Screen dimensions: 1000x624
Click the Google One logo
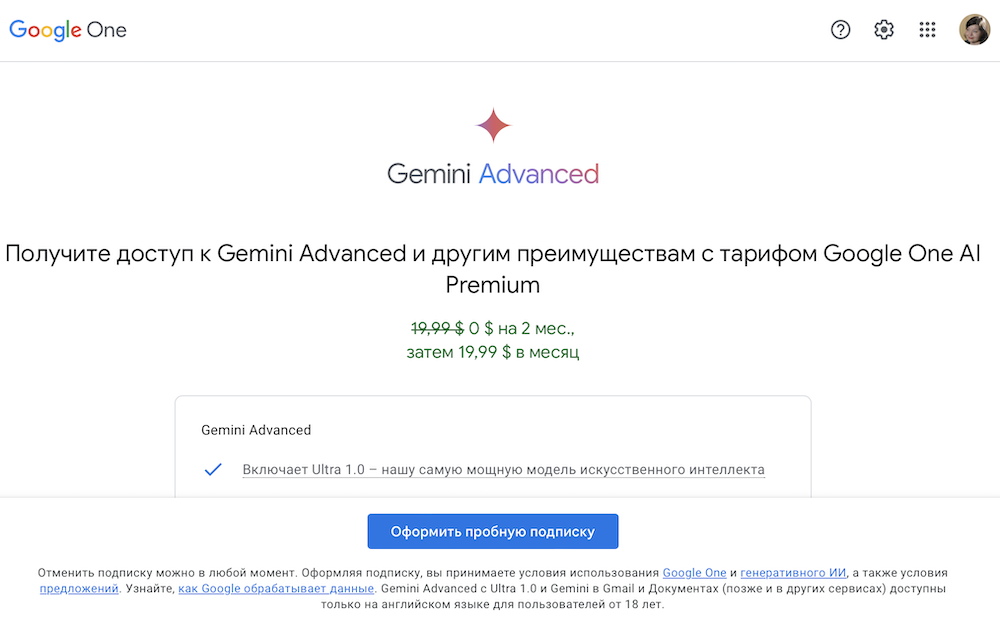click(x=68, y=30)
